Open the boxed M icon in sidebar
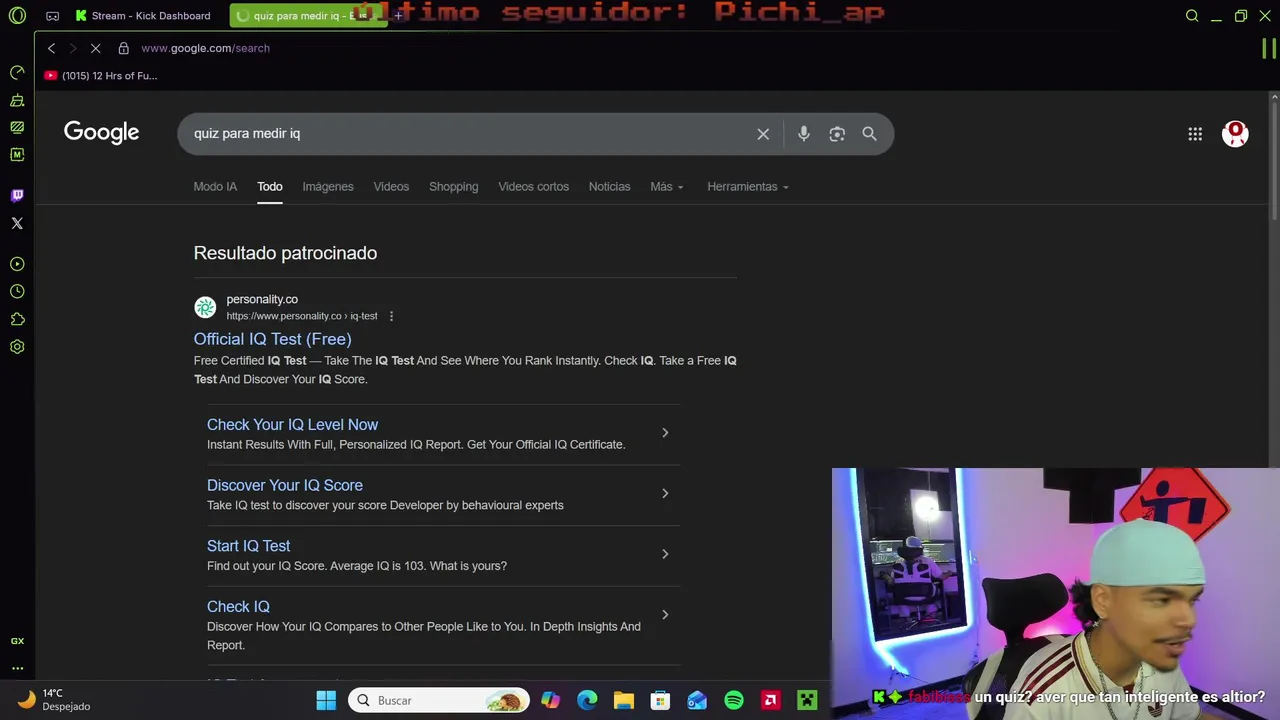This screenshot has width=1280, height=720. pyautogui.click(x=17, y=155)
